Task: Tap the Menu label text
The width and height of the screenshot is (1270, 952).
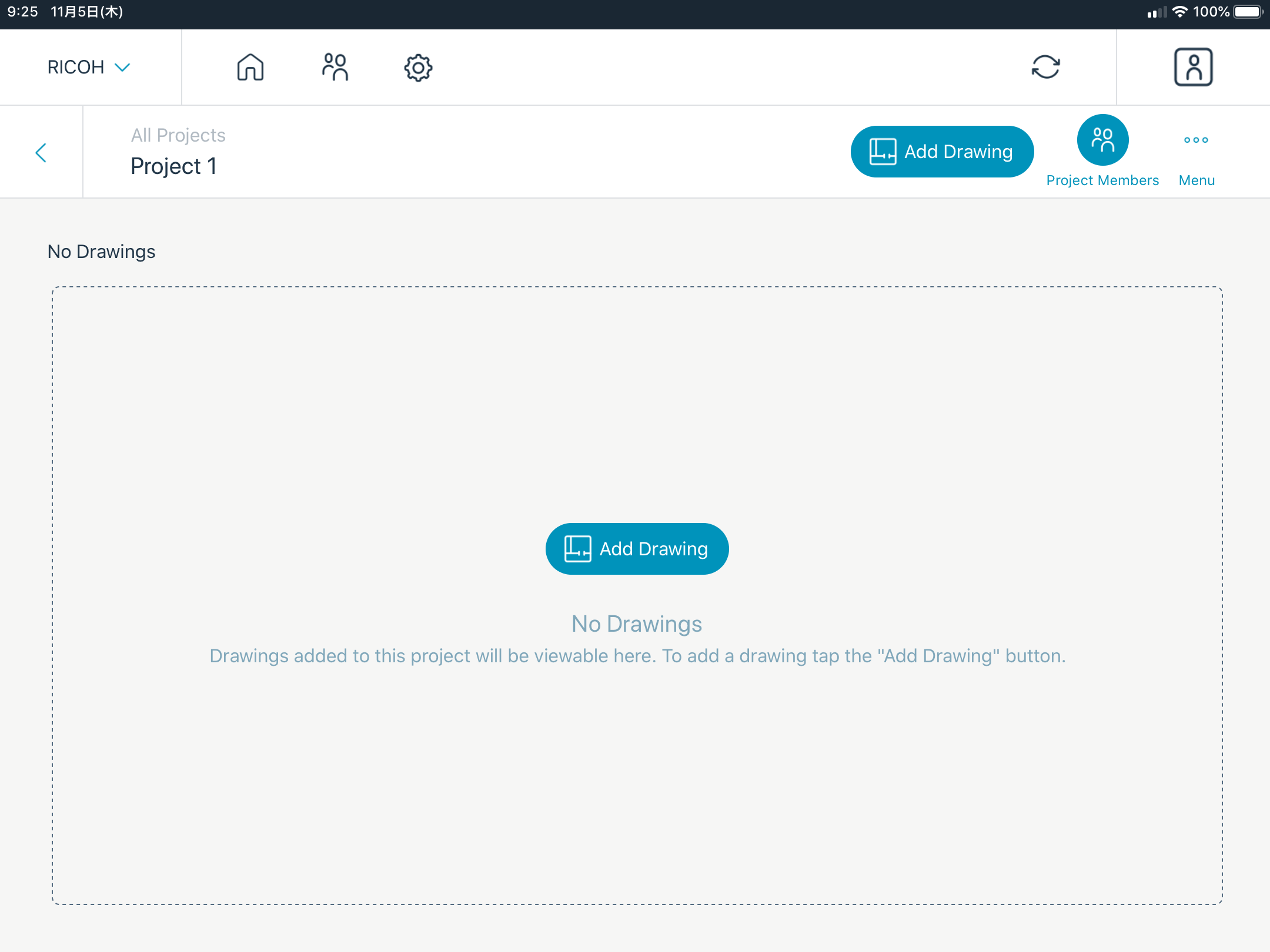Action: click(1197, 180)
